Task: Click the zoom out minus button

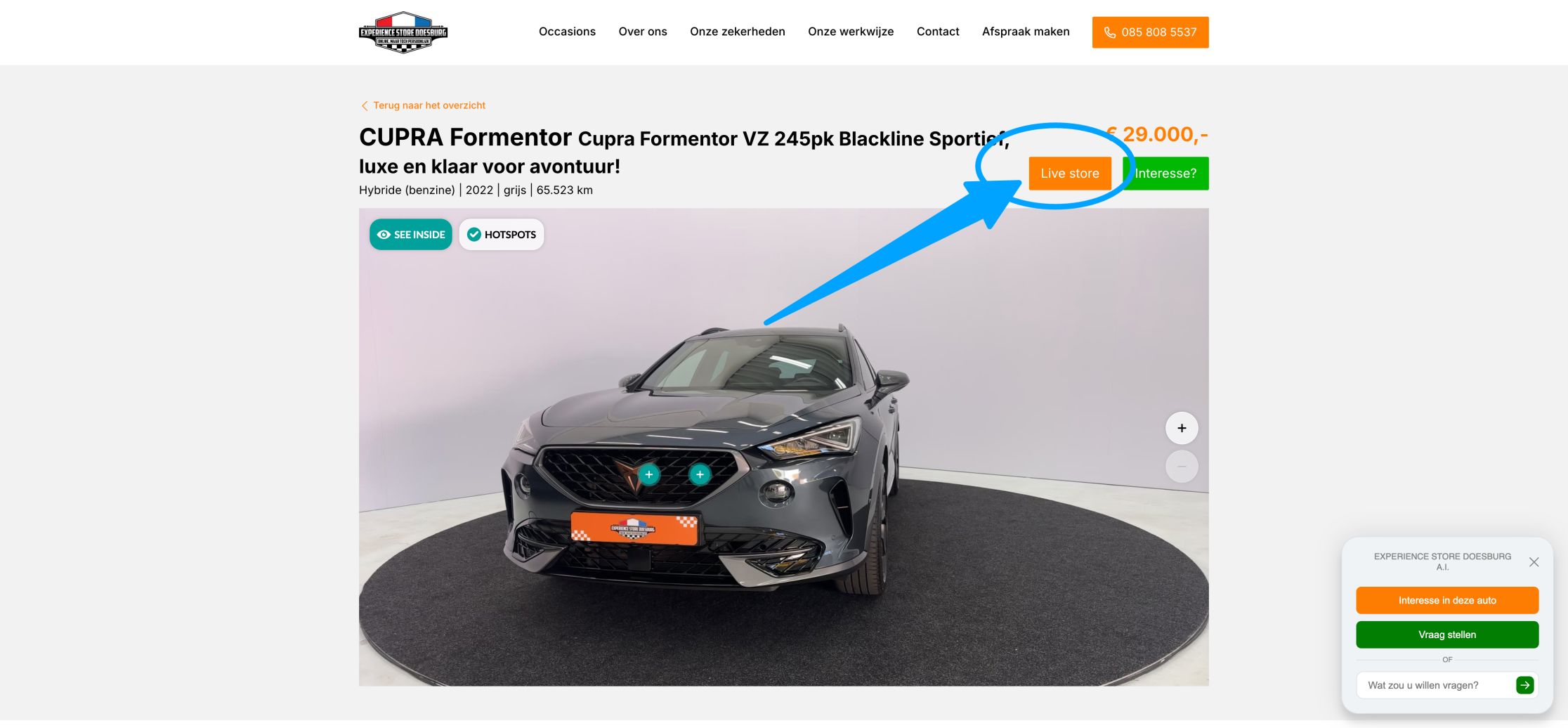Action: [1182, 467]
